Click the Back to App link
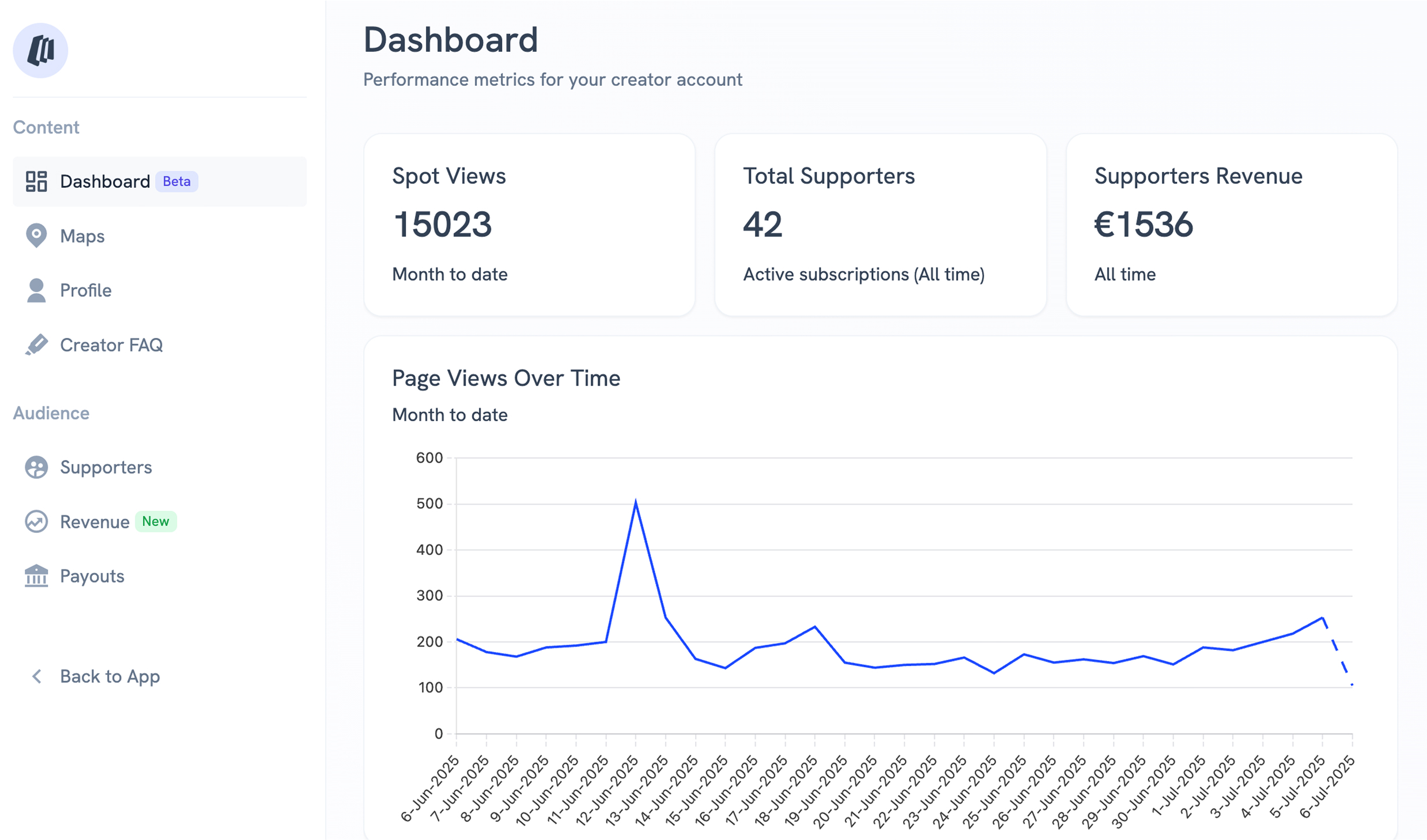 tap(110, 676)
